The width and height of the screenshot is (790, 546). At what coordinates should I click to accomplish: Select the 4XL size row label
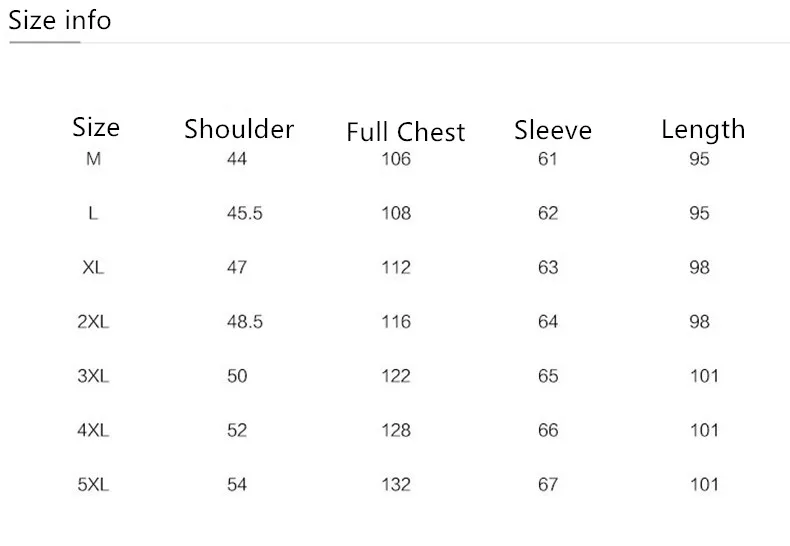[93, 431]
